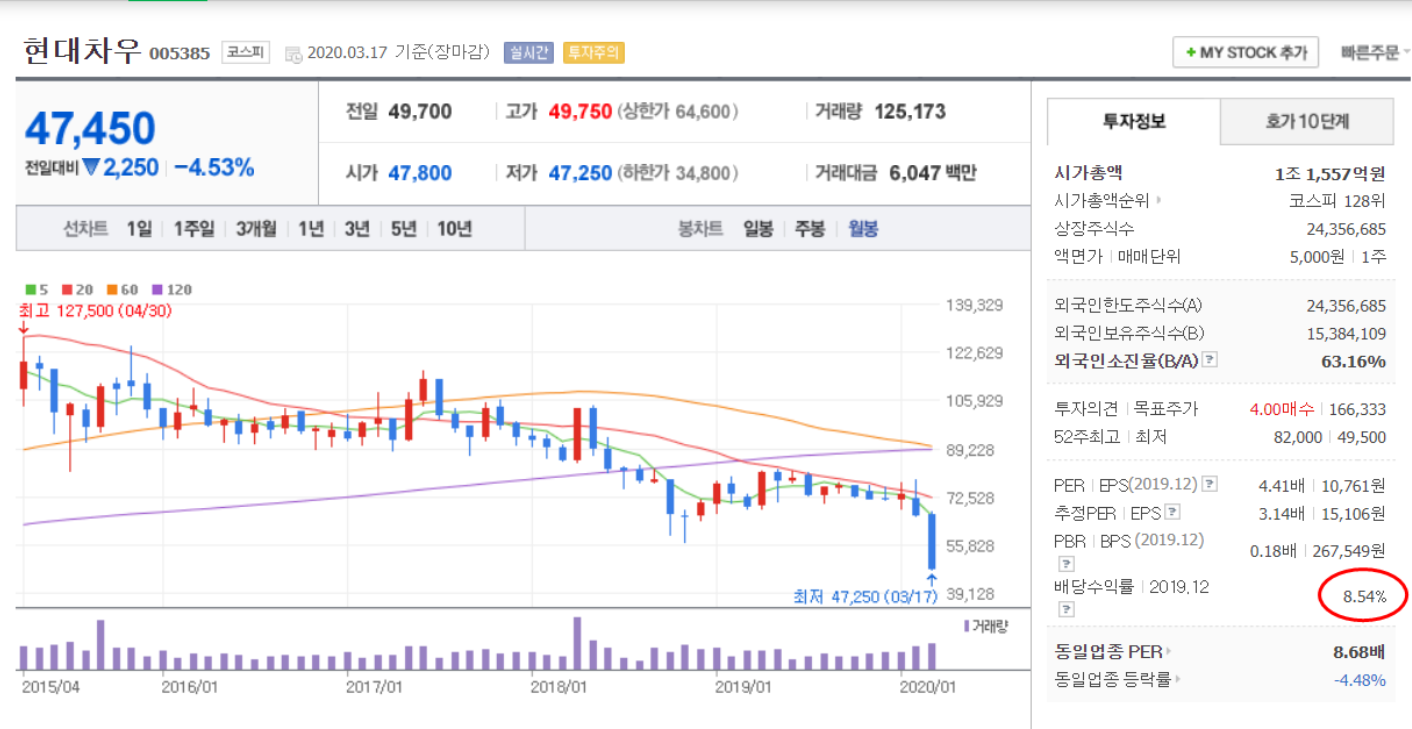The width and height of the screenshot is (1412, 729).
Task: Open help icon next to PER | EPS(2019.12)
Action: [x=1210, y=485]
